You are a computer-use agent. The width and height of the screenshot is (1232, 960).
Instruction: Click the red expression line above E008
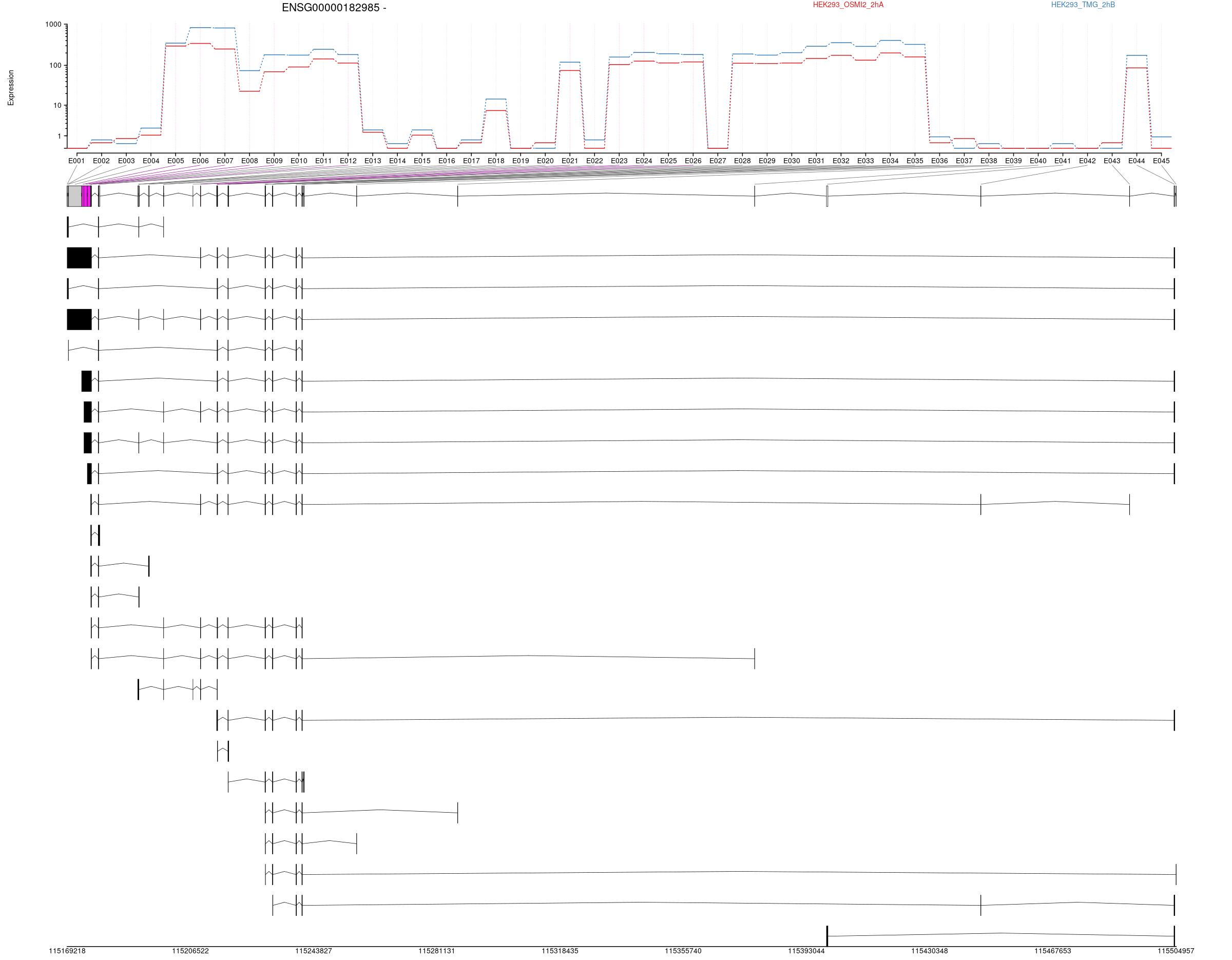point(249,91)
